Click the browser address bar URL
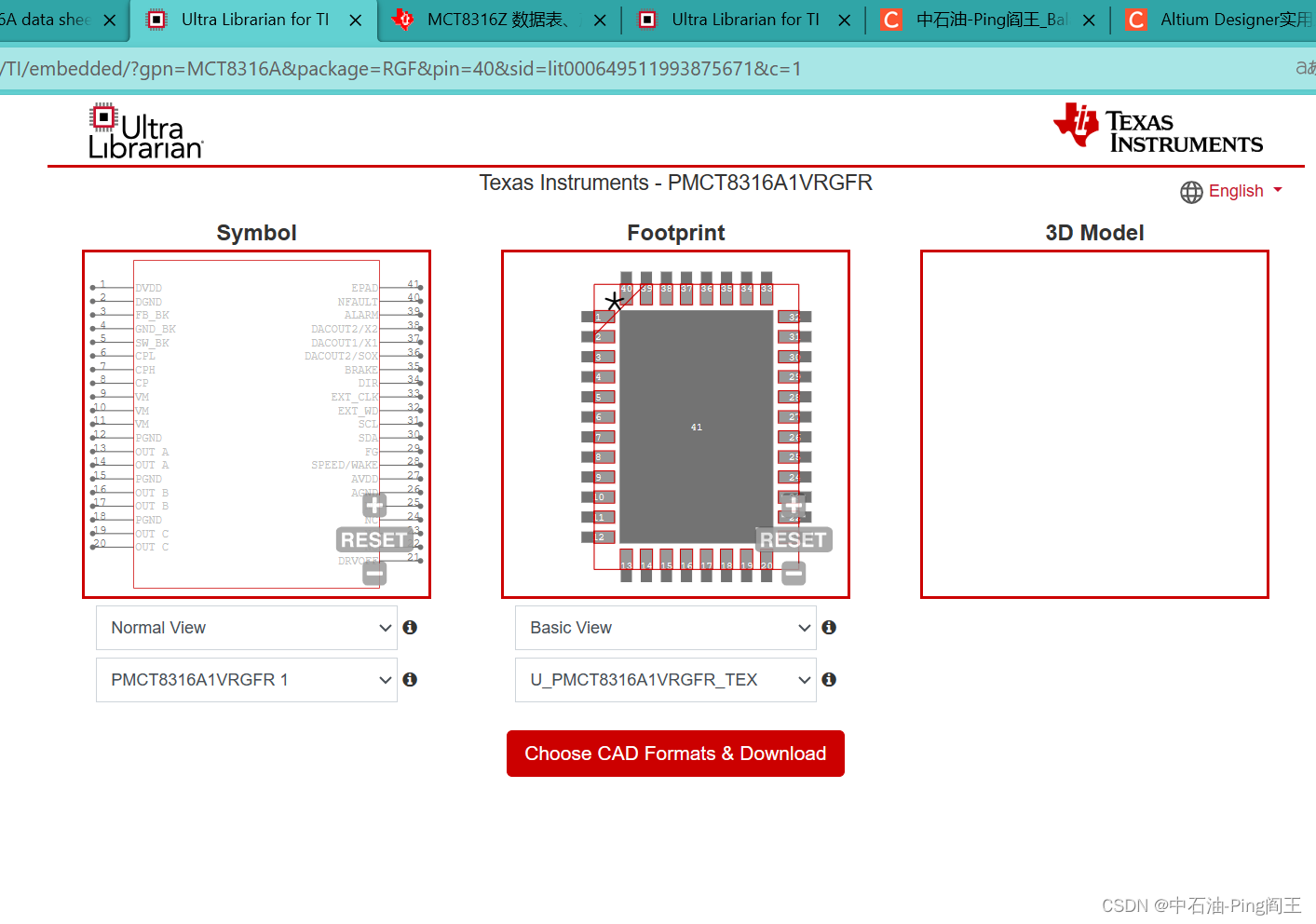 click(400, 69)
